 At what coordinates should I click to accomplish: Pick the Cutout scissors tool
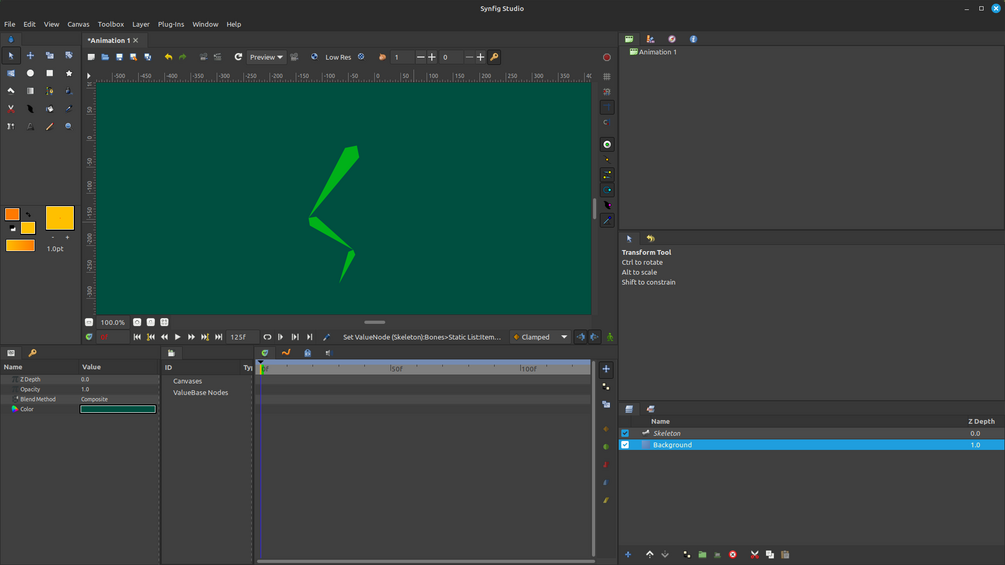[11, 109]
